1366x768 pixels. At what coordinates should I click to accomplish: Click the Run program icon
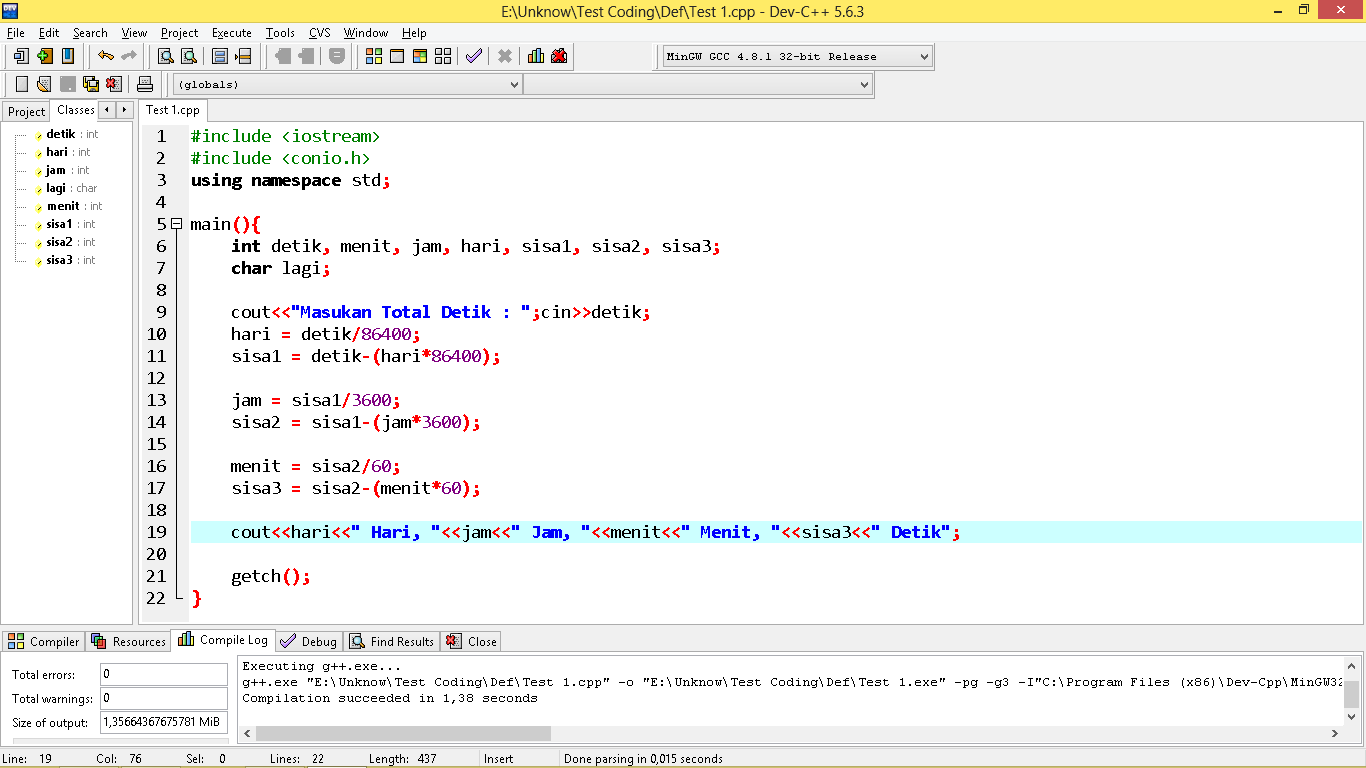click(397, 56)
